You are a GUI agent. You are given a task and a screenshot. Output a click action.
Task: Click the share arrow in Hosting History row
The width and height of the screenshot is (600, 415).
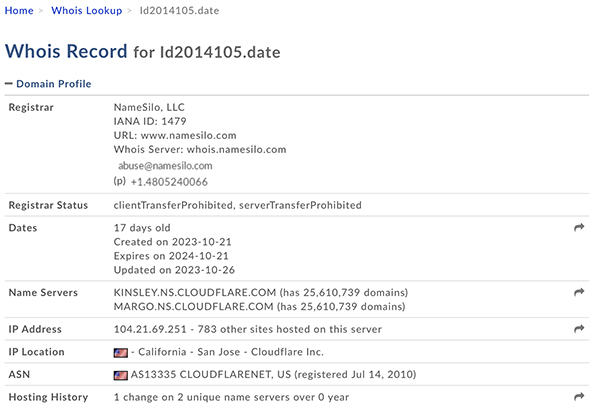(x=579, y=397)
